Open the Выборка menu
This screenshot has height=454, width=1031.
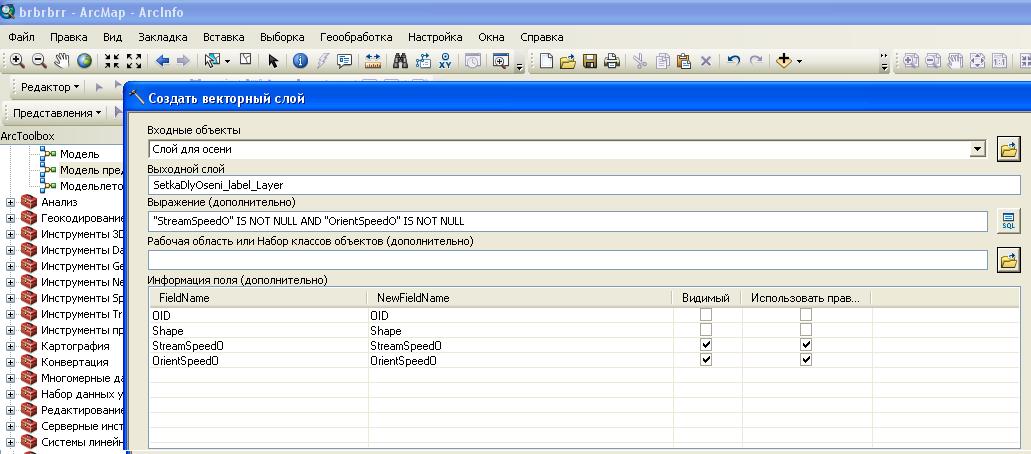click(281, 37)
